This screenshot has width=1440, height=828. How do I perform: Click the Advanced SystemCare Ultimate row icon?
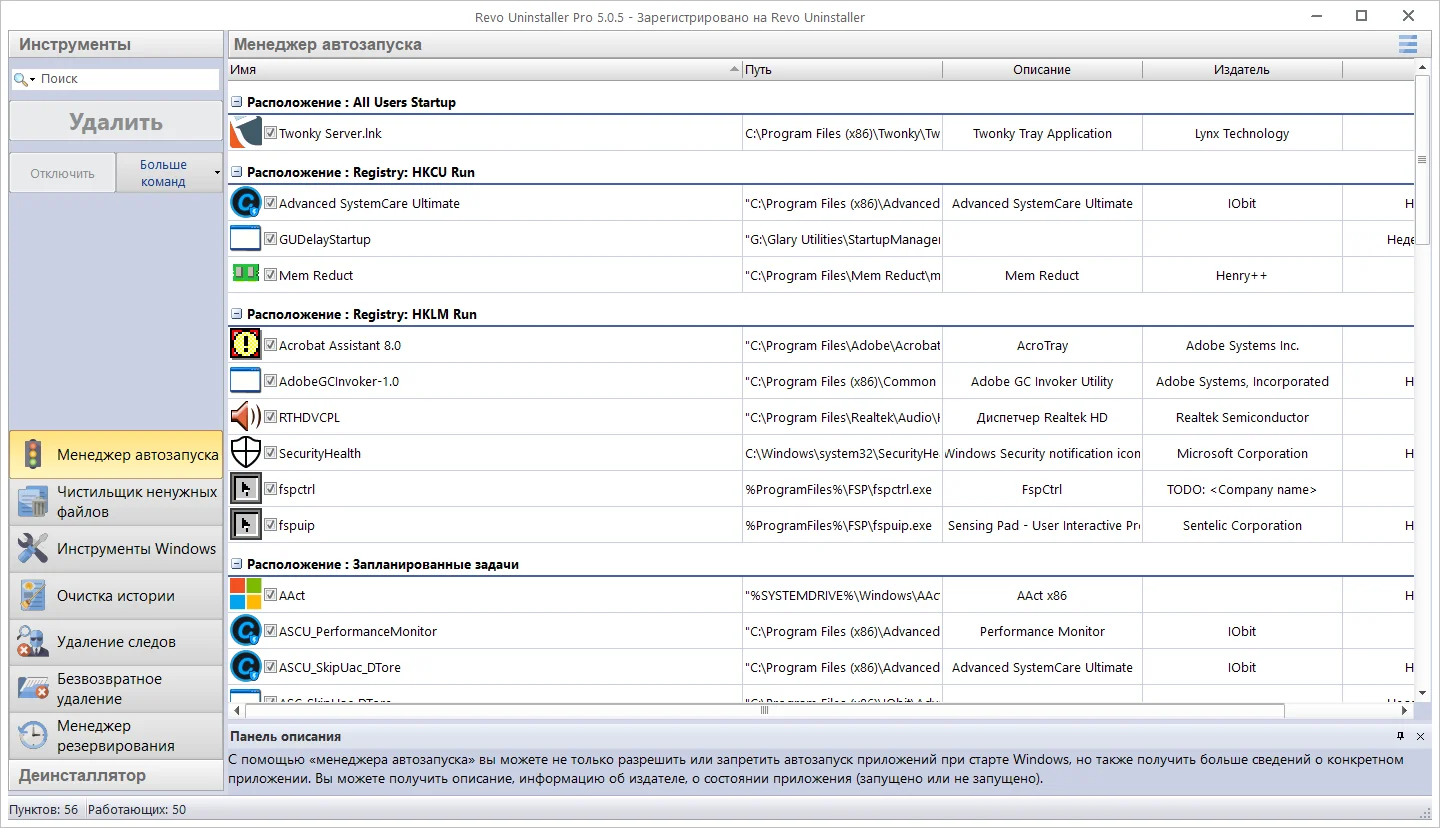click(x=245, y=203)
